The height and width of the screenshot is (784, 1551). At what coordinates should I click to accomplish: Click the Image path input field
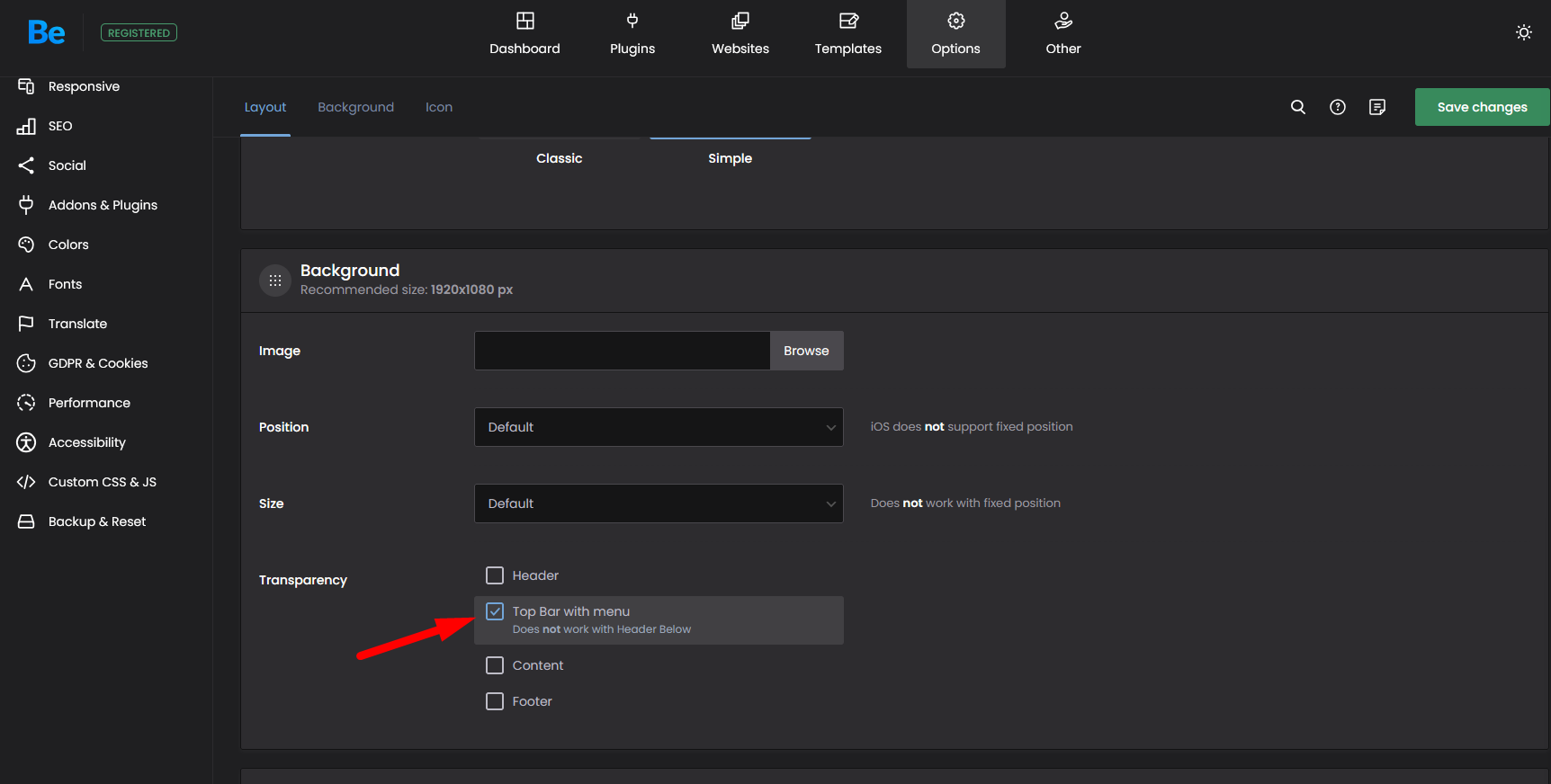click(x=622, y=351)
